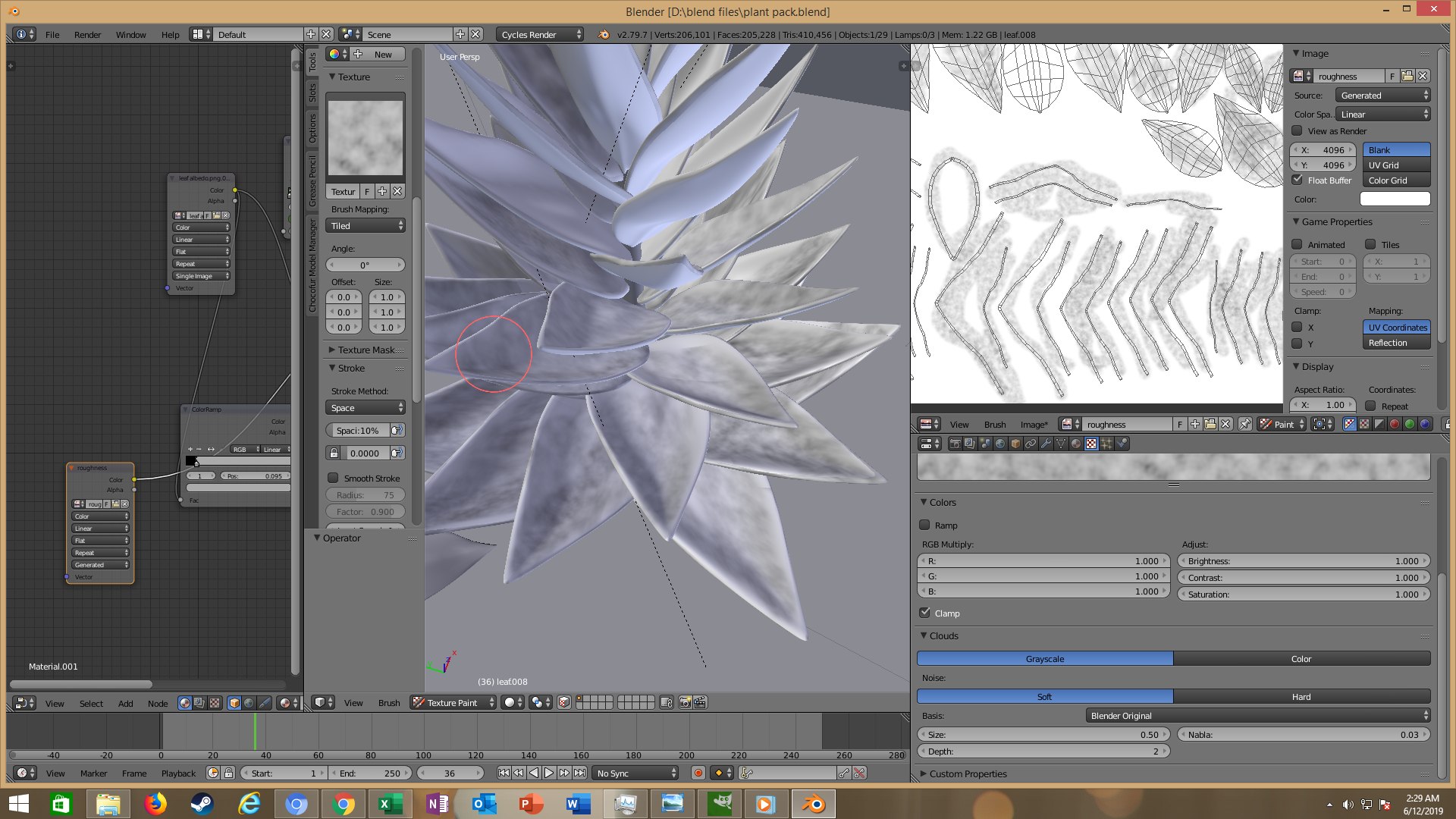Click the record auto-keyframe button

coord(698,773)
